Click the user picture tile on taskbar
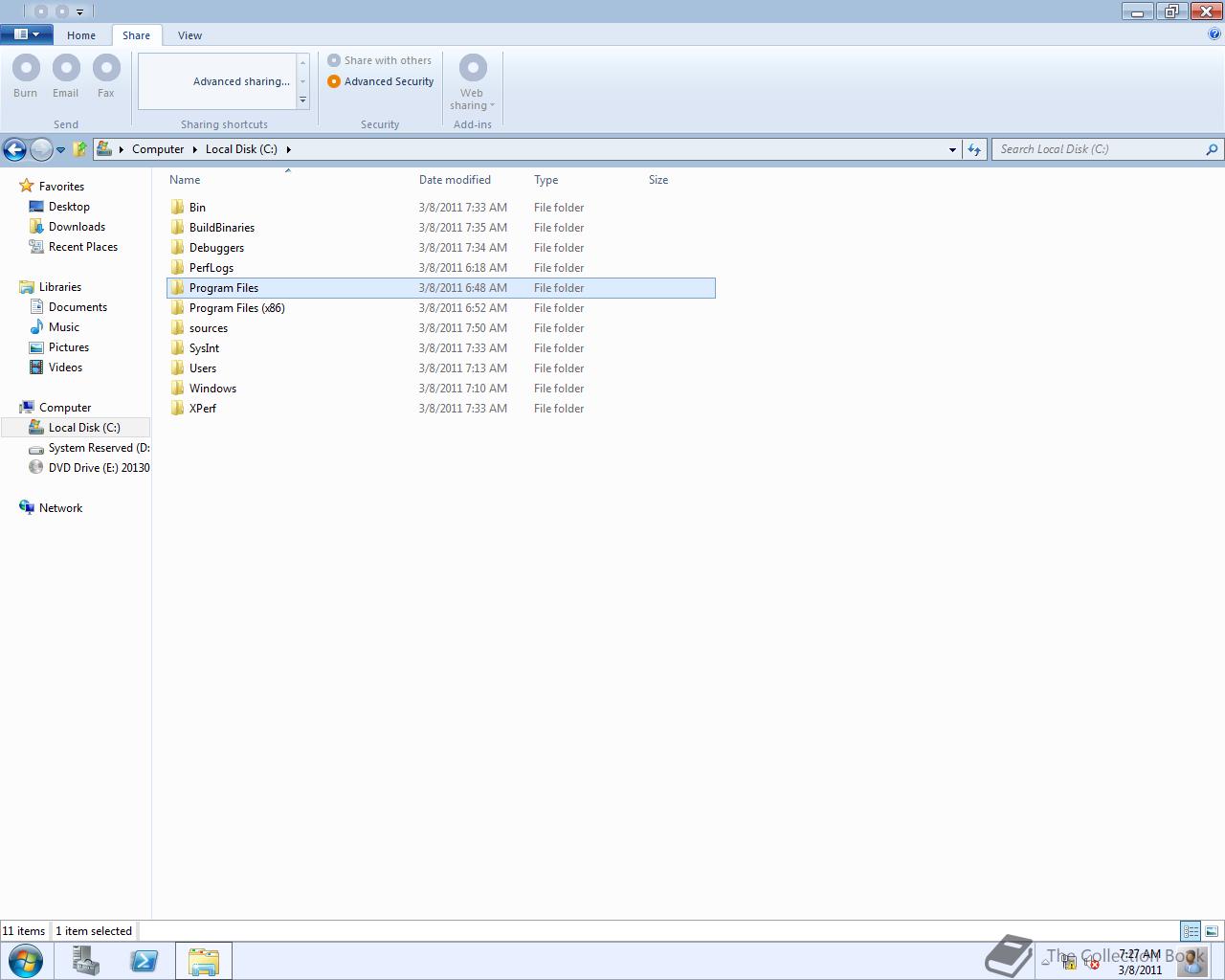The width and height of the screenshot is (1225, 980). [x=1192, y=961]
